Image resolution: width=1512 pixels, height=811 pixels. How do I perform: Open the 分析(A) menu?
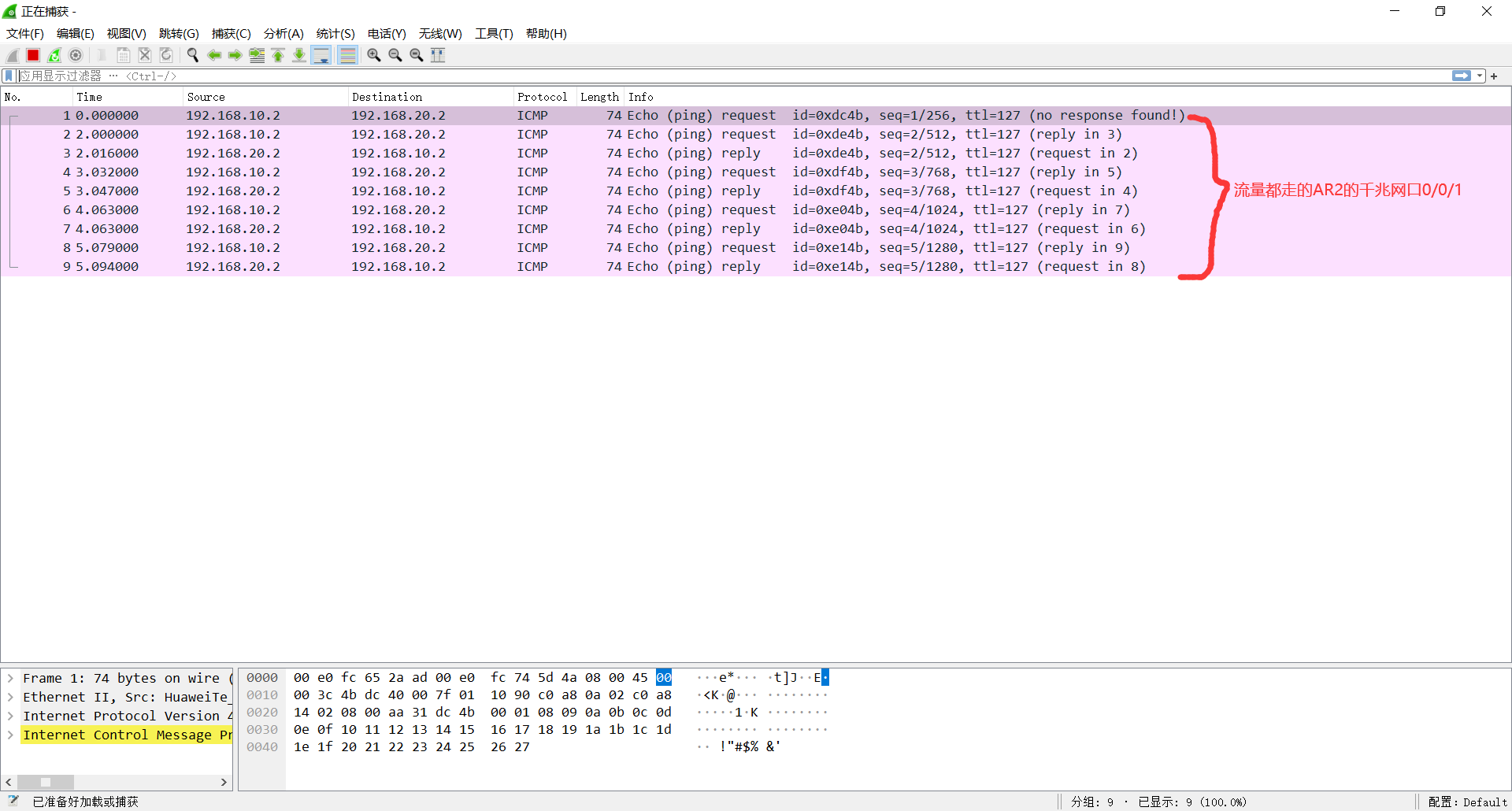pos(283,33)
